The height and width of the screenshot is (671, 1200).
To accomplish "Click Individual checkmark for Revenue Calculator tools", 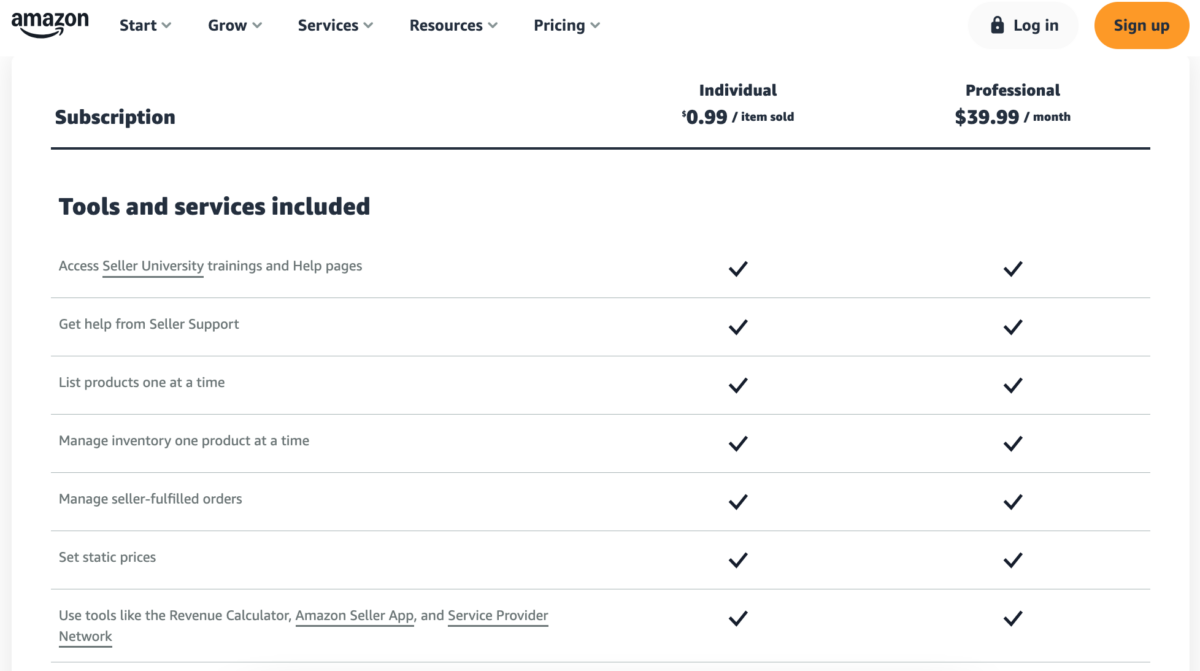I will pos(738,618).
